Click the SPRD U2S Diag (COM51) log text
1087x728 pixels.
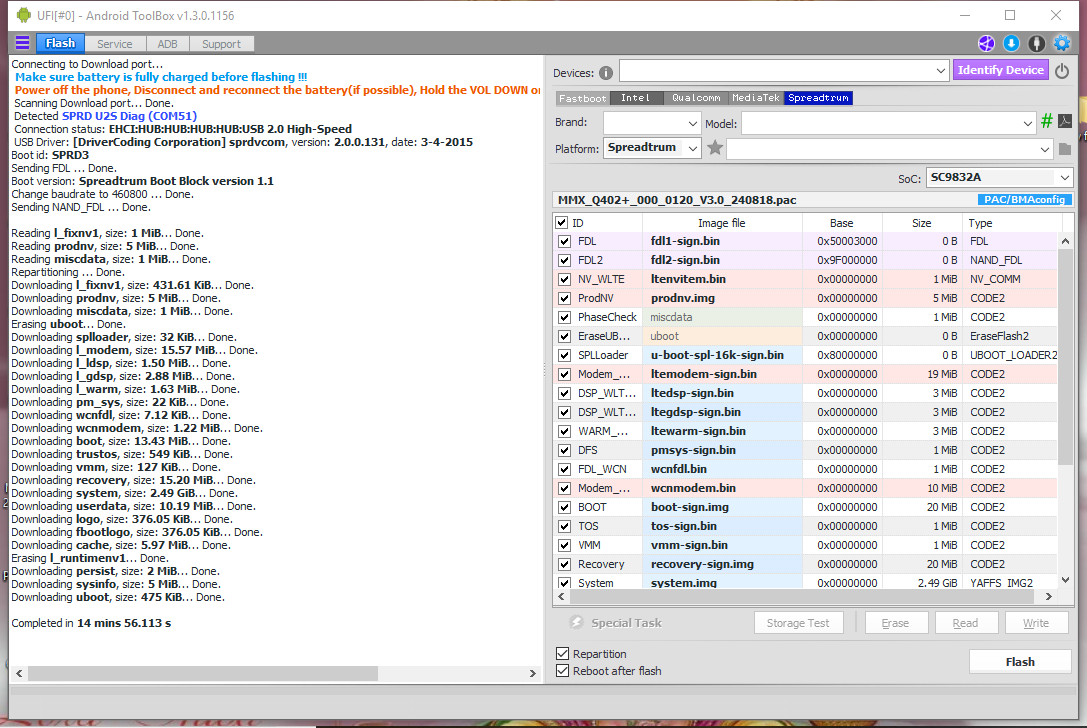pyautogui.click(x=129, y=116)
